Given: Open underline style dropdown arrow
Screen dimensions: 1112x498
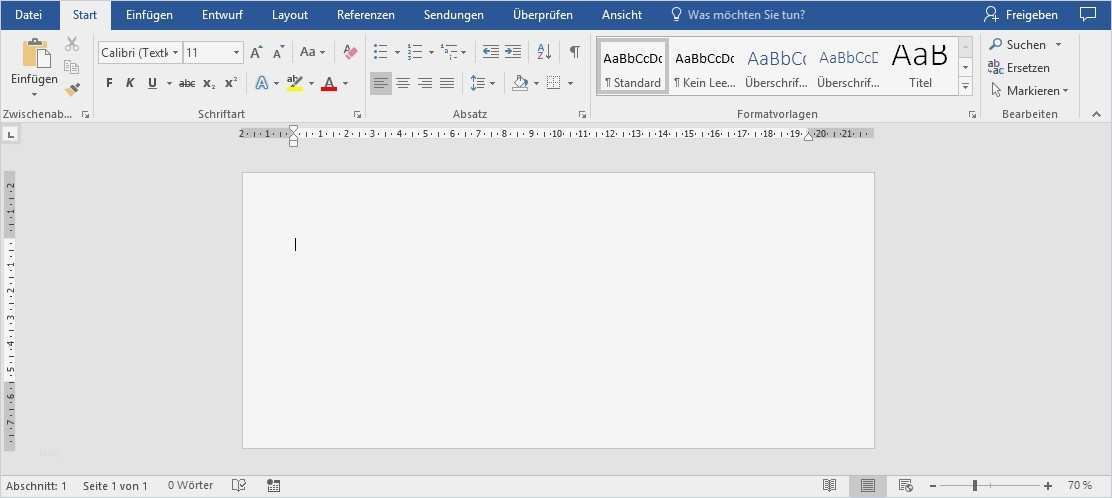Looking at the screenshot, I should click(169, 84).
